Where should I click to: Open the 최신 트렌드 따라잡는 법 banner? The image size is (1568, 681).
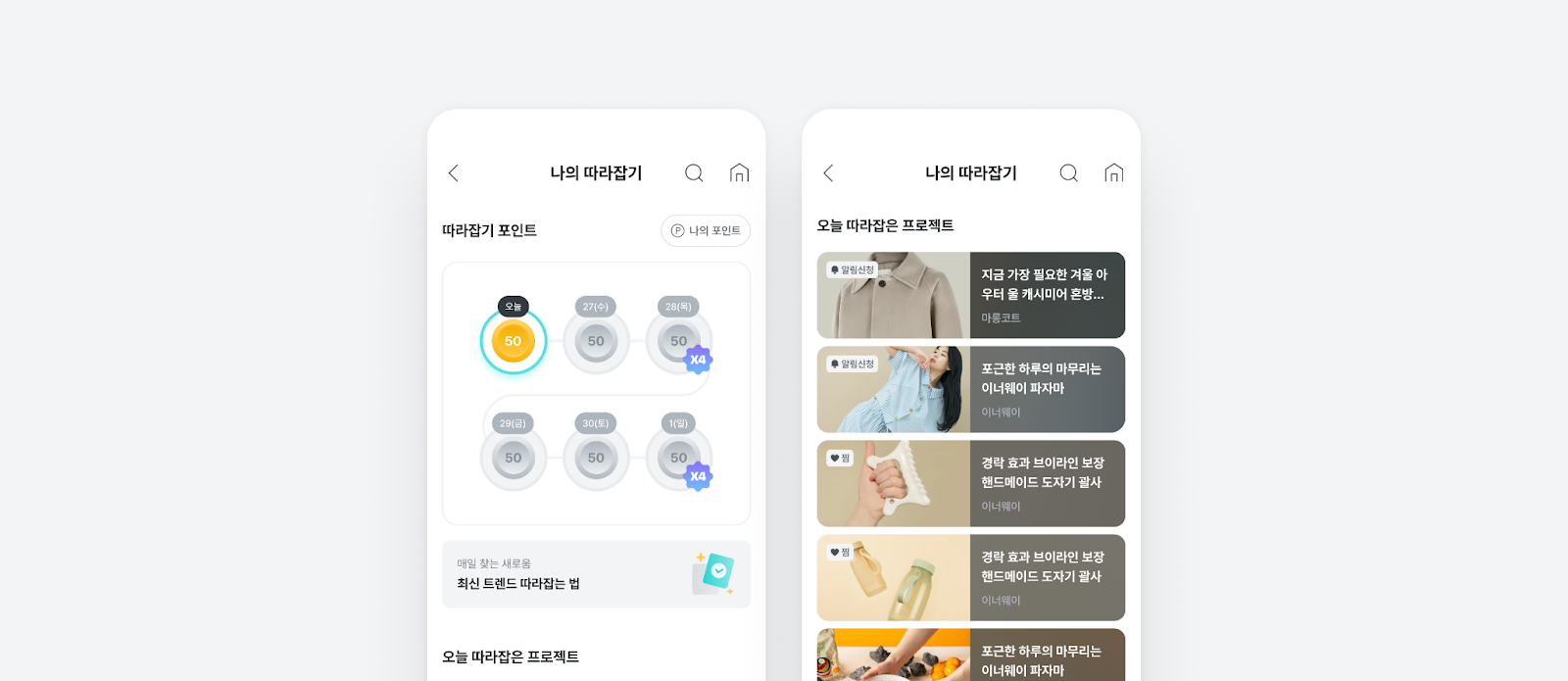click(x=596, y=574)
